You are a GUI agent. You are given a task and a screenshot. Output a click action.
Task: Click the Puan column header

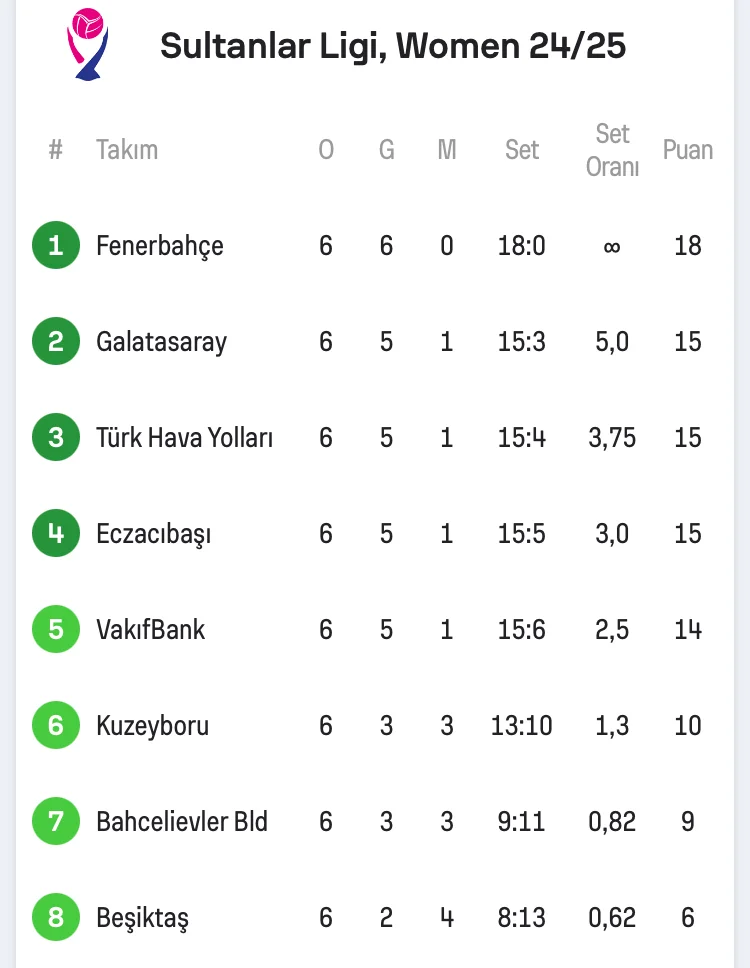(x=688, y=150)
